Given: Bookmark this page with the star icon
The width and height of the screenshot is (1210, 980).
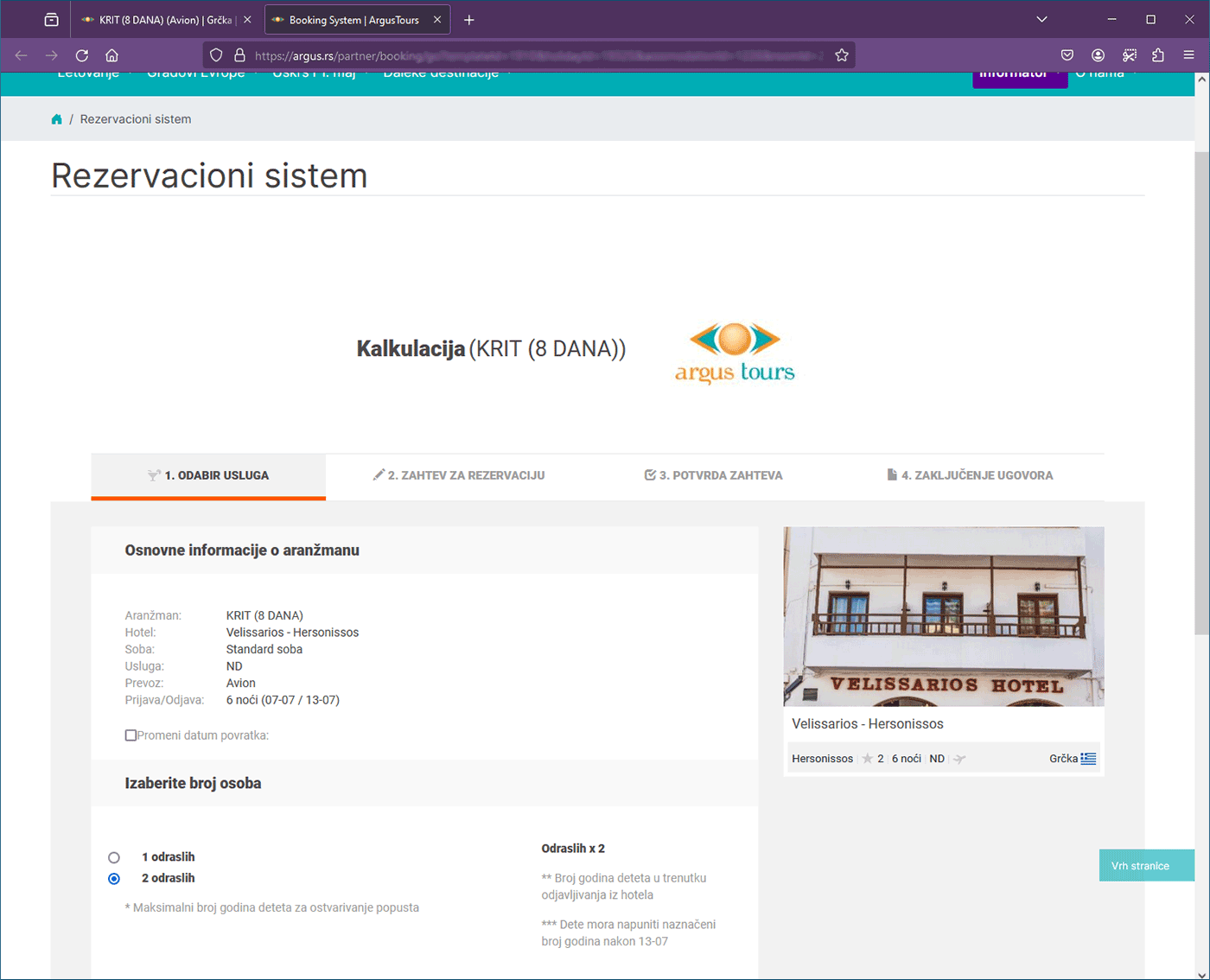Looking at the screenshot, I should pos(842,55).
